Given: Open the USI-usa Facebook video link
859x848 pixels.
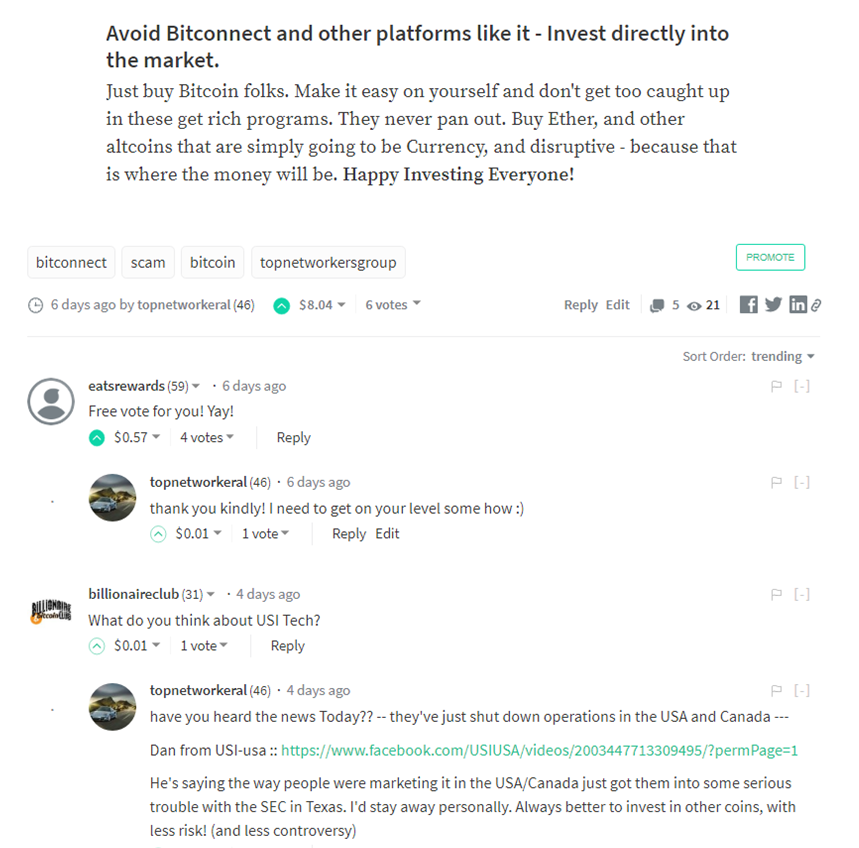Looking at the screenshot, I should pos(539,750).
